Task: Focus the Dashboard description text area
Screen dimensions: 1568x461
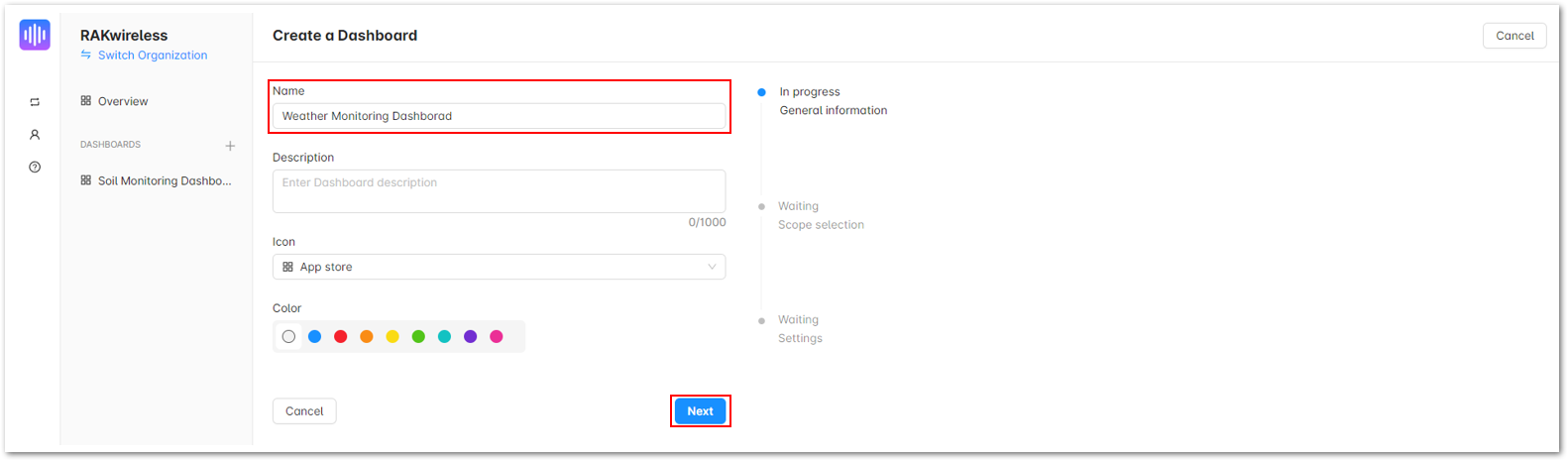Action: 499,191
